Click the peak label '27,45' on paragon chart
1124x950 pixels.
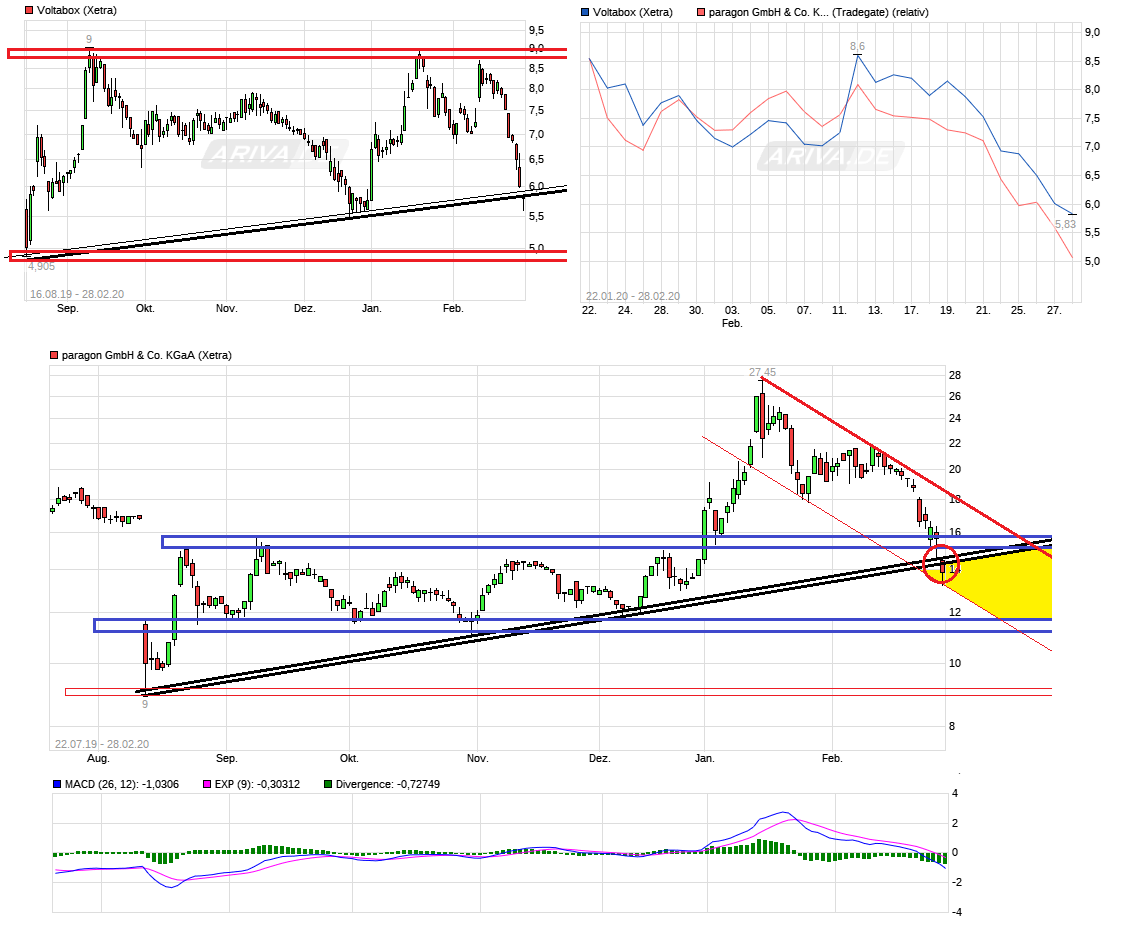click(x=762, y=372)
